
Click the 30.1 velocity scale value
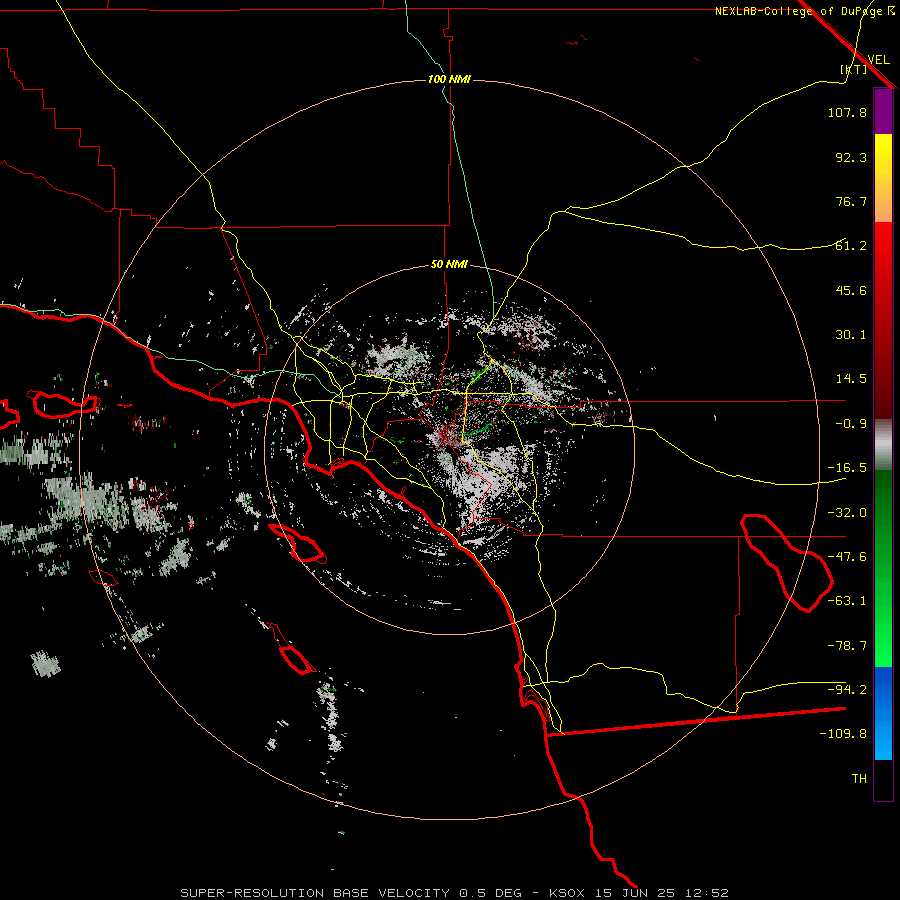coord(851,335)
